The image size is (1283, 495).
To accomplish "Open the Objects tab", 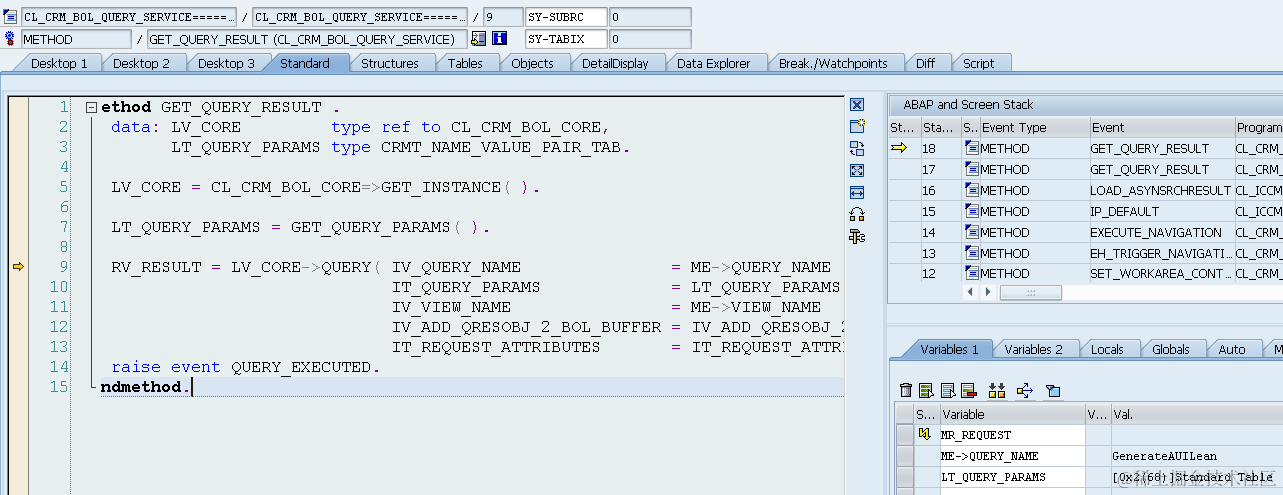I will click(x=532, y=63).
